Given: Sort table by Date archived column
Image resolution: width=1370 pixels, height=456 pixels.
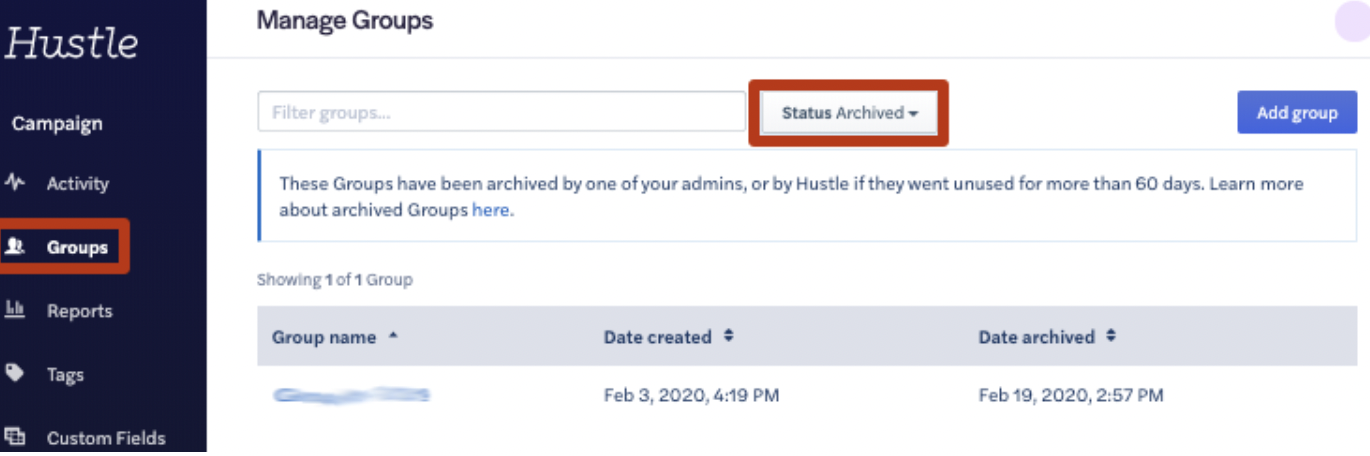Looking at the screenshot, I should click(x=1047, y=337).
